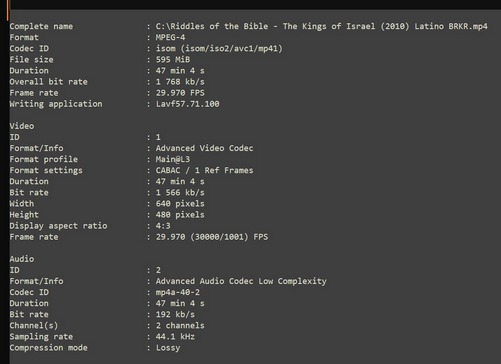Click the Audio section heading
The height and width of the screenshot is (364, 501).
22,259
